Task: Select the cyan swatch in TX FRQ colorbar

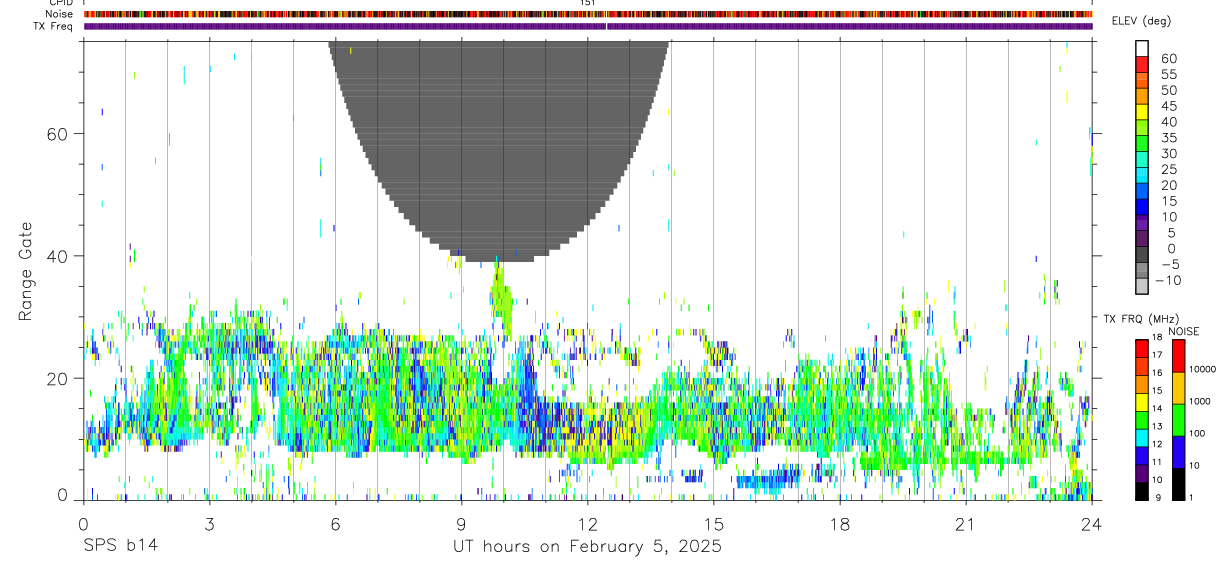Action: pyautogui.click(x=1142, y=438)
